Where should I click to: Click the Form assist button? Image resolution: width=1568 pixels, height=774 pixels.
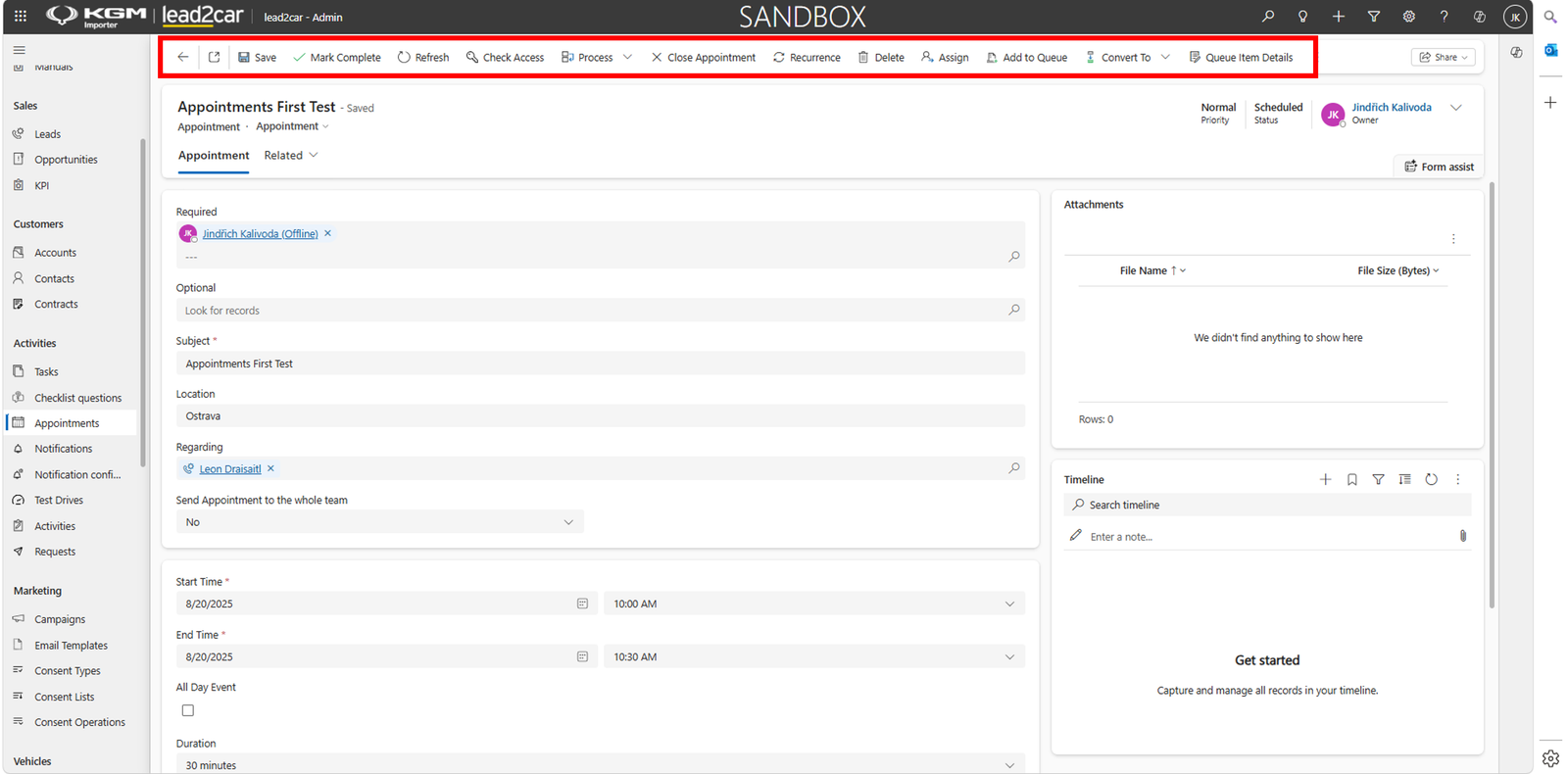pos(1439,167)
